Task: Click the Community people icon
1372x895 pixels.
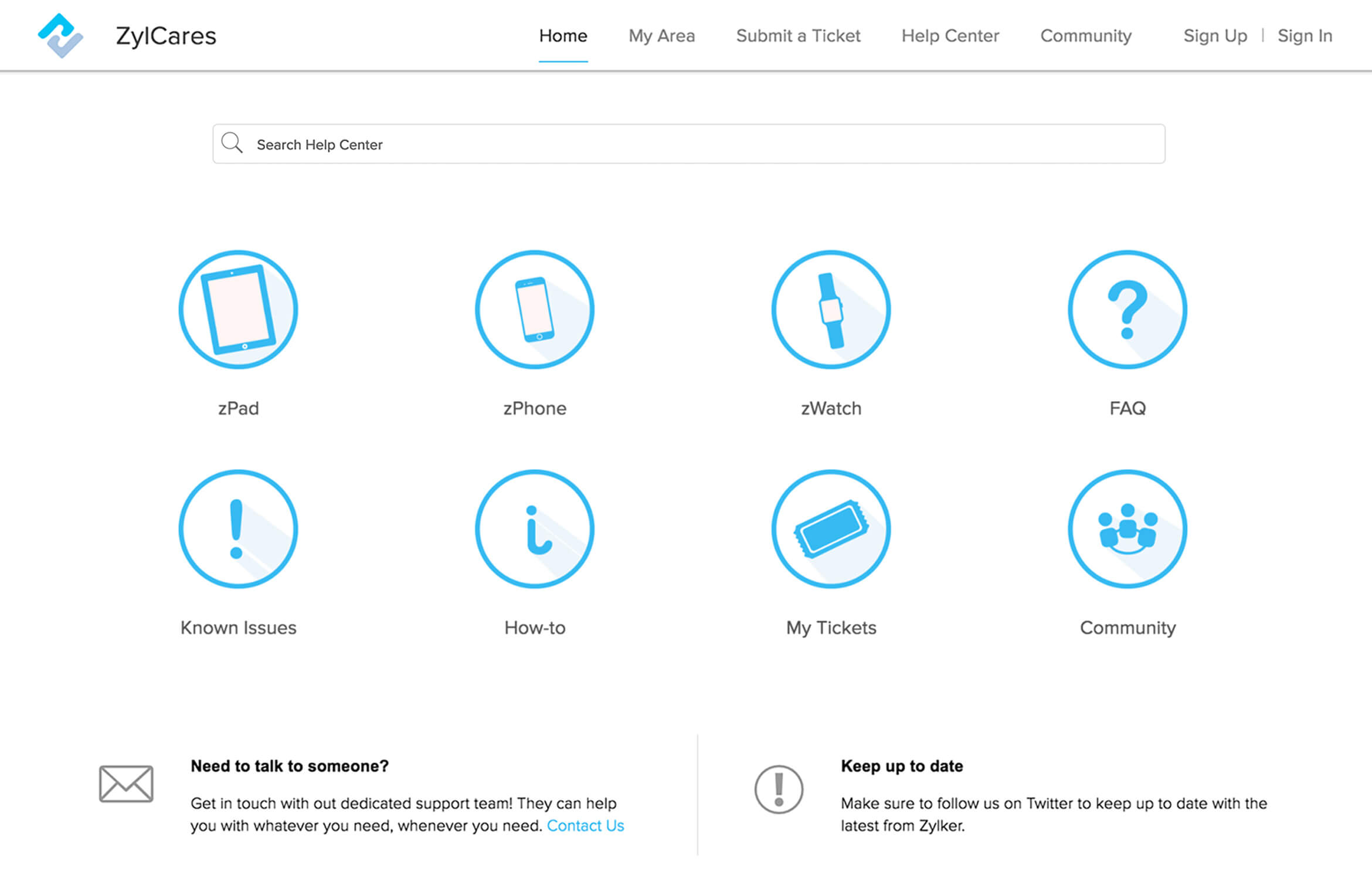Action: (1127, 529)
